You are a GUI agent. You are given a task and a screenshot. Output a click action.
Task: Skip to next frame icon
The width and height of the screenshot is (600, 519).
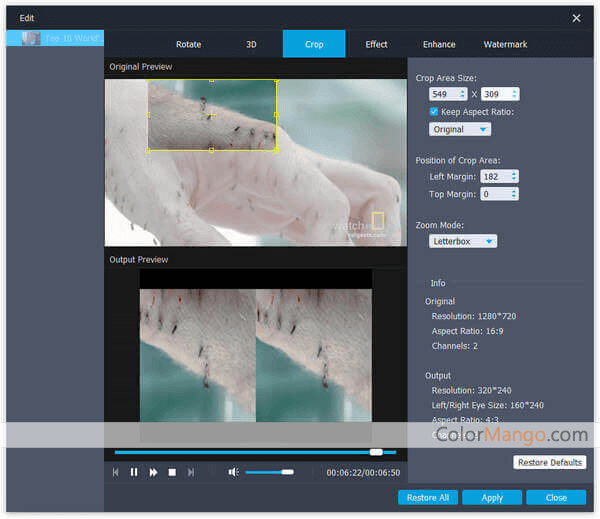pos(191,472)
